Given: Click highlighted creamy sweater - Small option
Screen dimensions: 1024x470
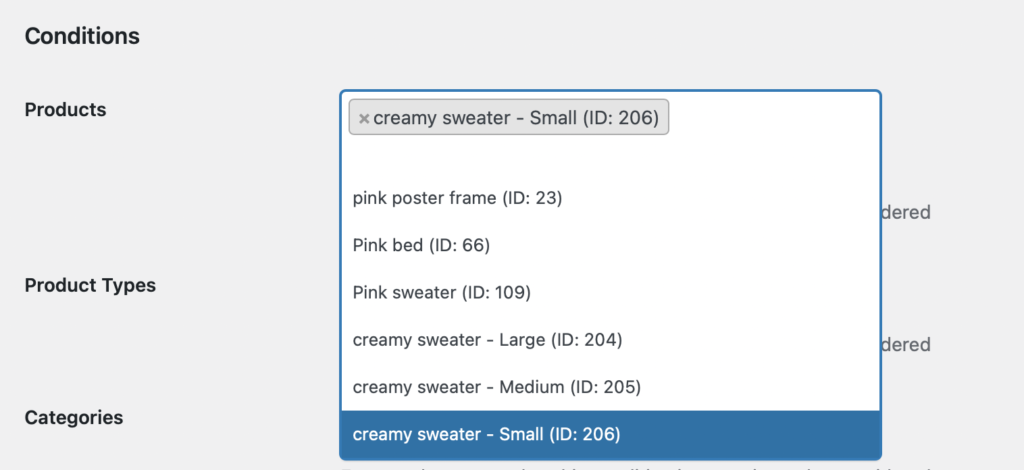Looking at the screenshot, I should (486, 434).
